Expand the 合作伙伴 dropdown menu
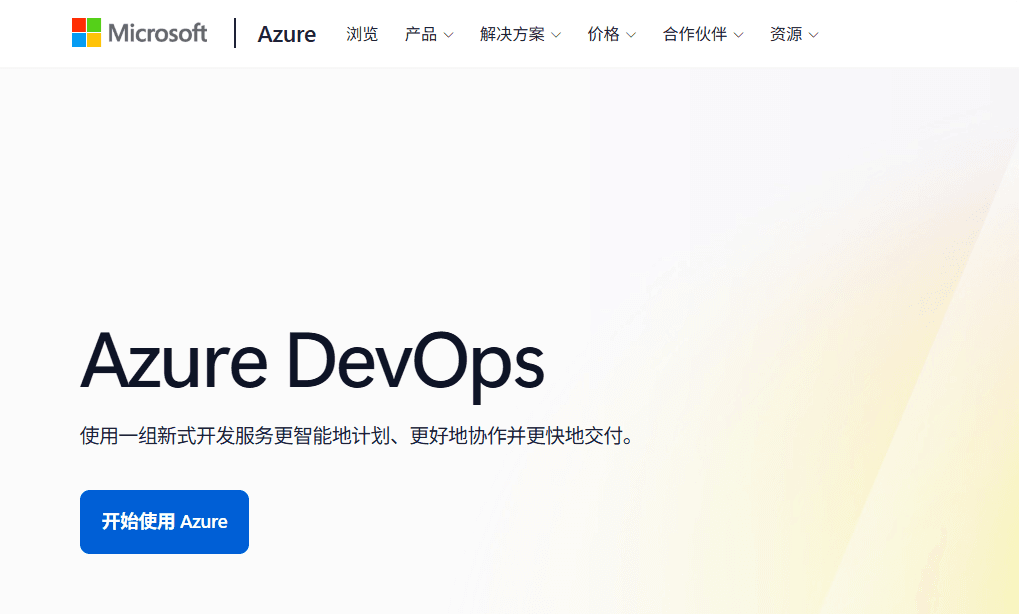Image resolution: width=1019 pixels, height=614 pixels. pos(703,34)
